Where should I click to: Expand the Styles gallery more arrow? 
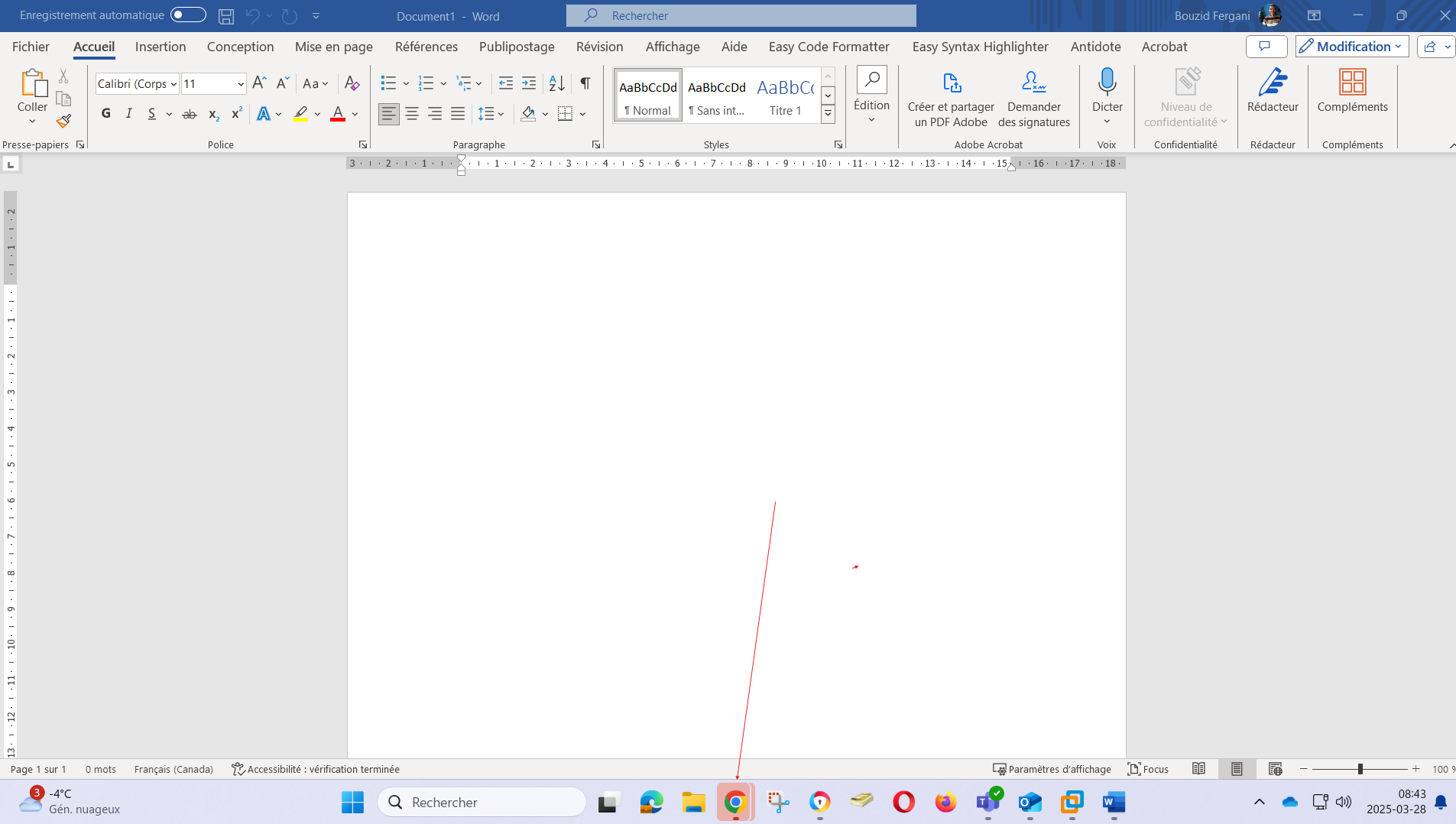(828, 114)
